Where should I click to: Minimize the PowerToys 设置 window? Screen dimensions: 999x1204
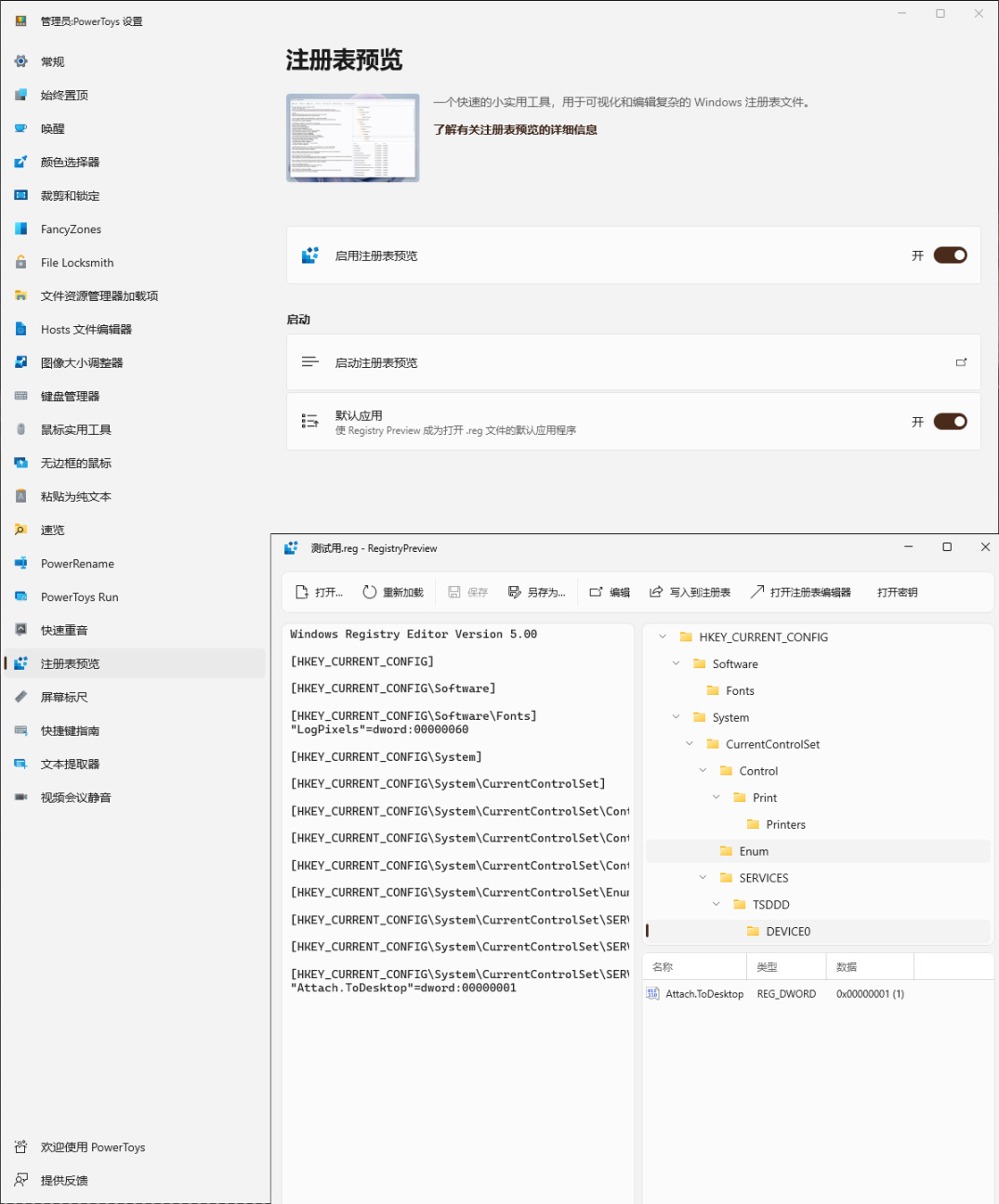click(x=902, y=14)
